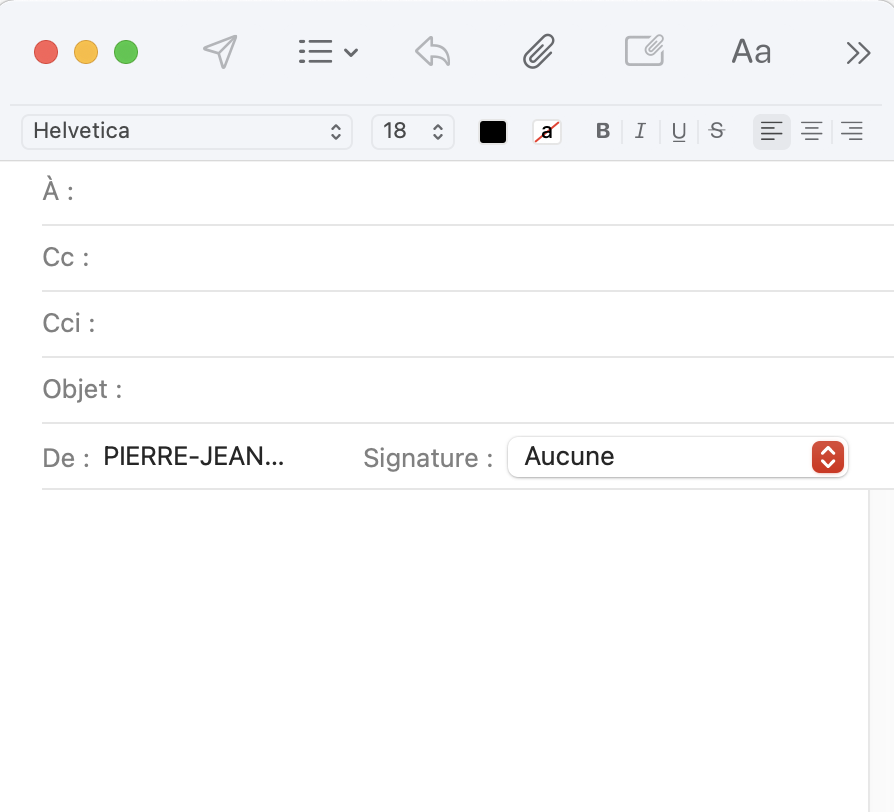894x812 pixels.
Task: Toggle underline formatting
Action: [x=678, y=131]
